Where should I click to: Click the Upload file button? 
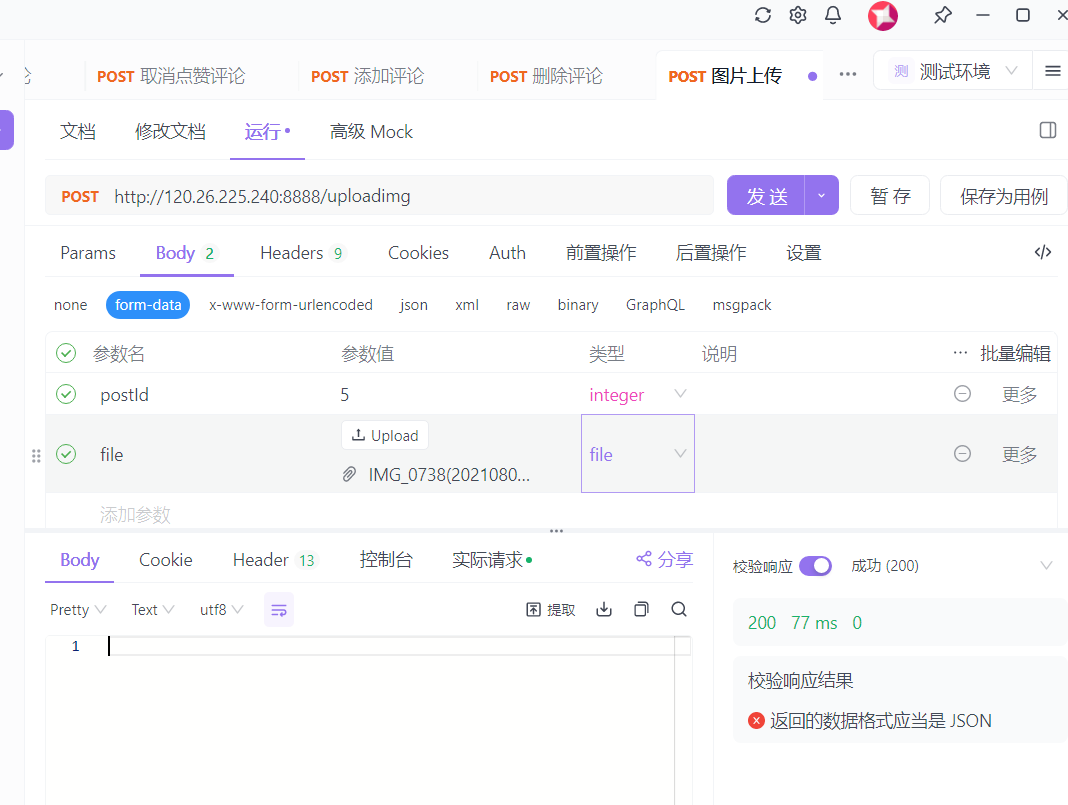(385, 436)
